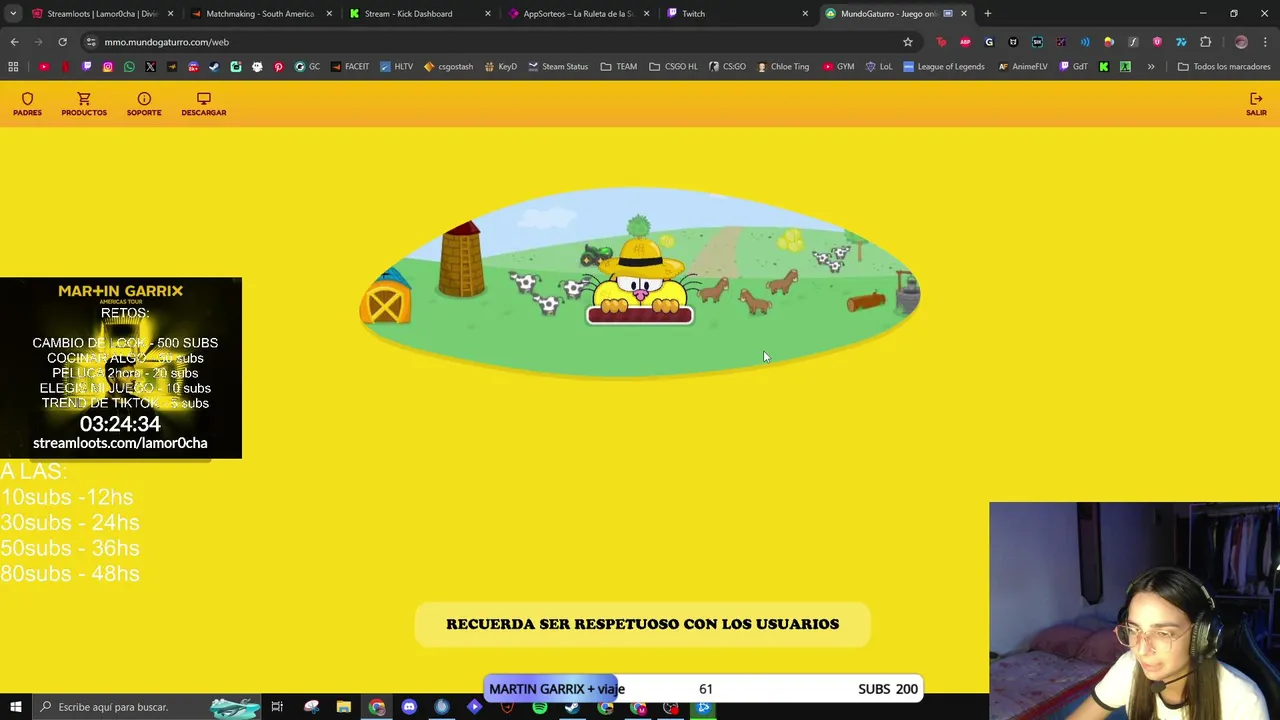Image resolution: width=1280 pixels, height=720 pixels.
Task: Open File Explorer from the taskbar
Action: click(x=344, y=707)
